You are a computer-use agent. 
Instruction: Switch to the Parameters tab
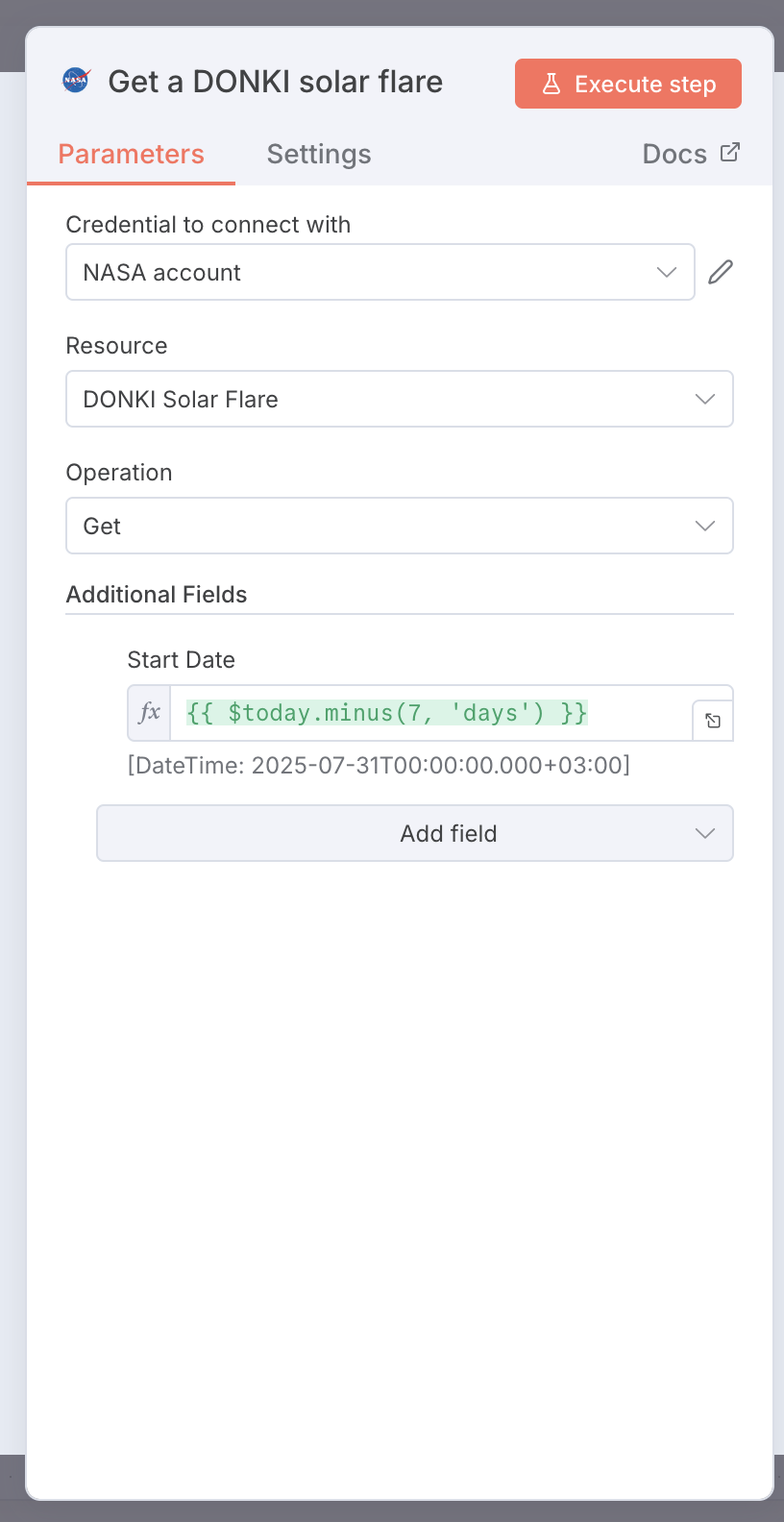coord(131,154)
